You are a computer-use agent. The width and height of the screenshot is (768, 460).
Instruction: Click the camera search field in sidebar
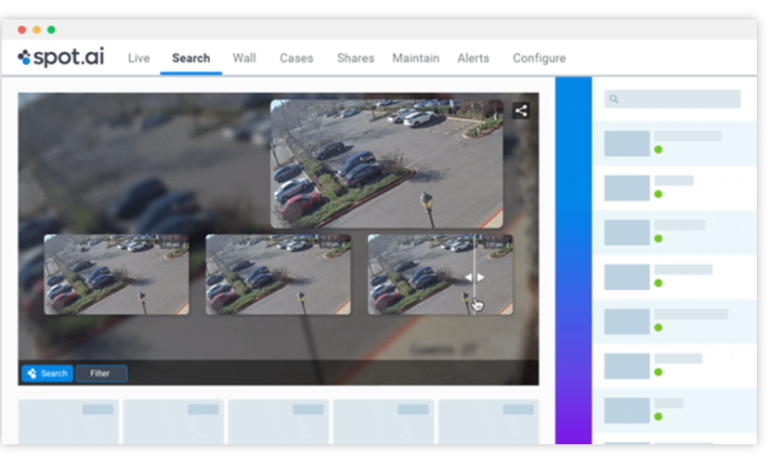673,100
